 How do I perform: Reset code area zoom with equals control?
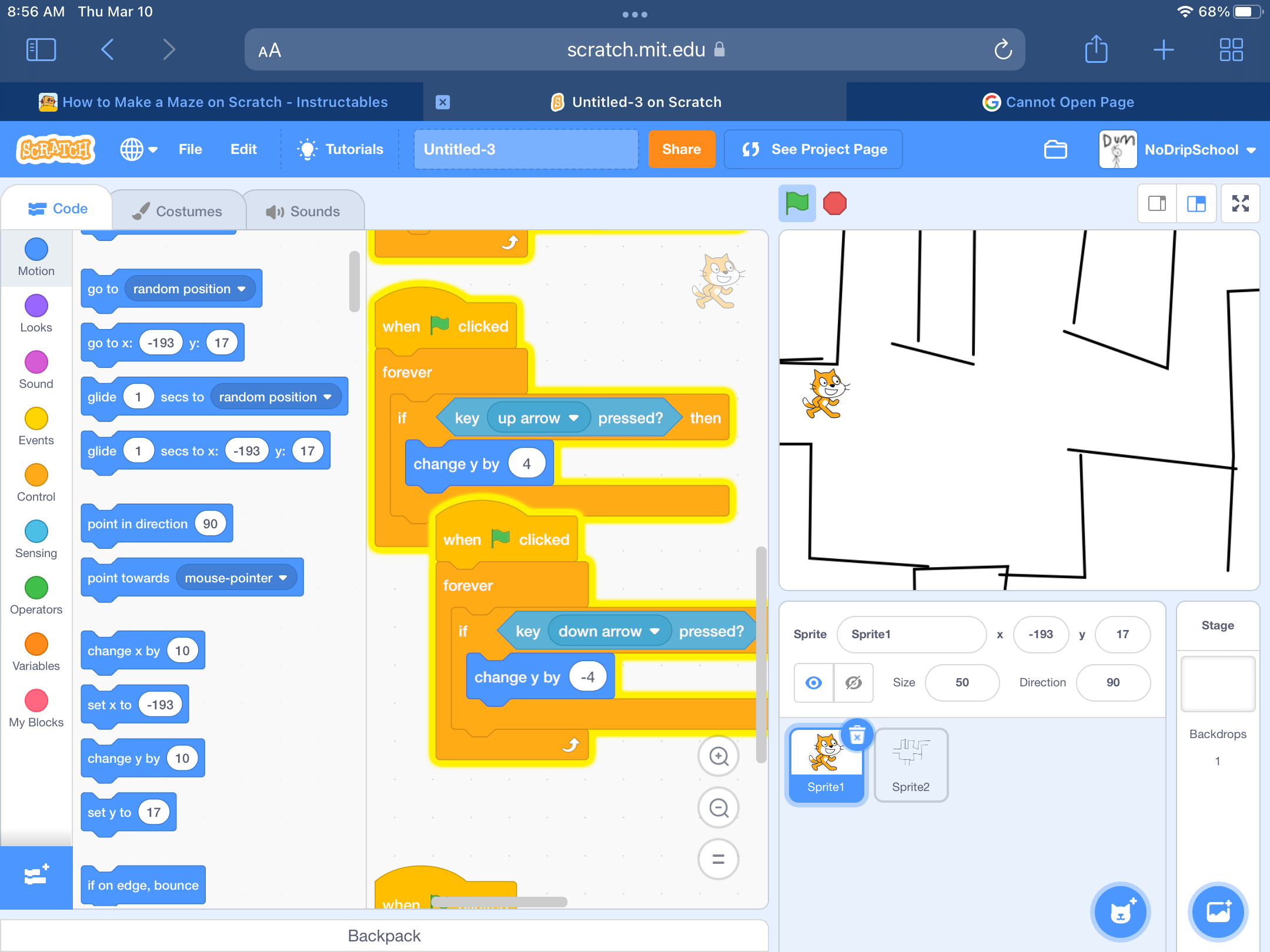pos(718,859)
